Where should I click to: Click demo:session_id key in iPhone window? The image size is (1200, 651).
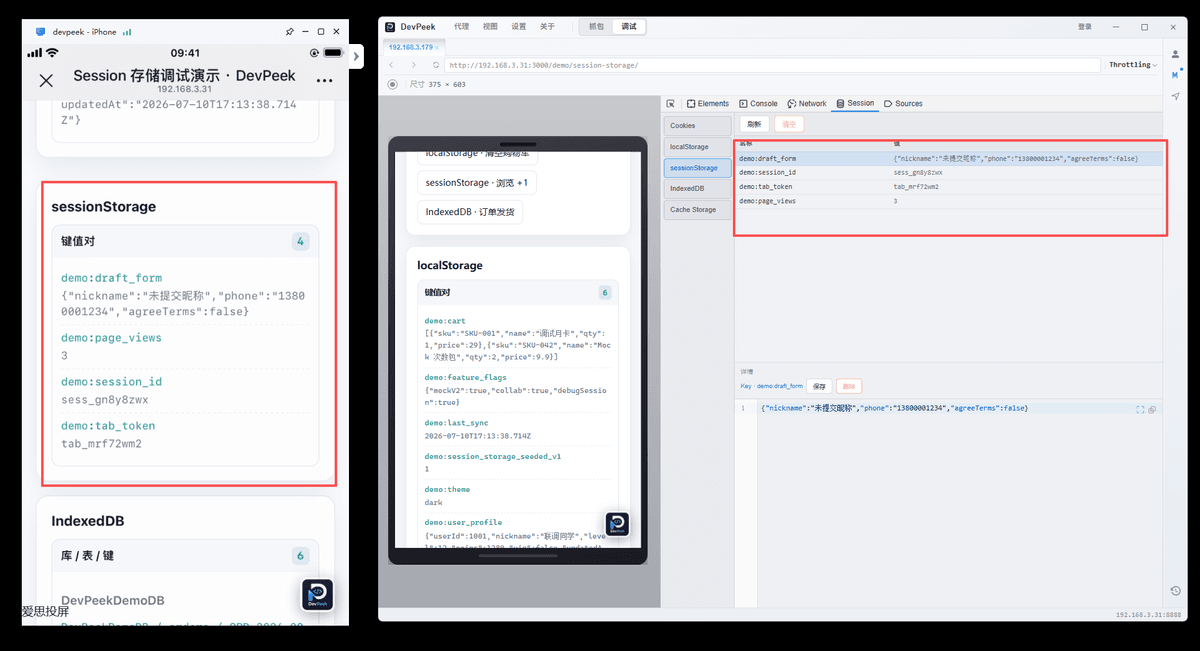click(x=111, y=382)
